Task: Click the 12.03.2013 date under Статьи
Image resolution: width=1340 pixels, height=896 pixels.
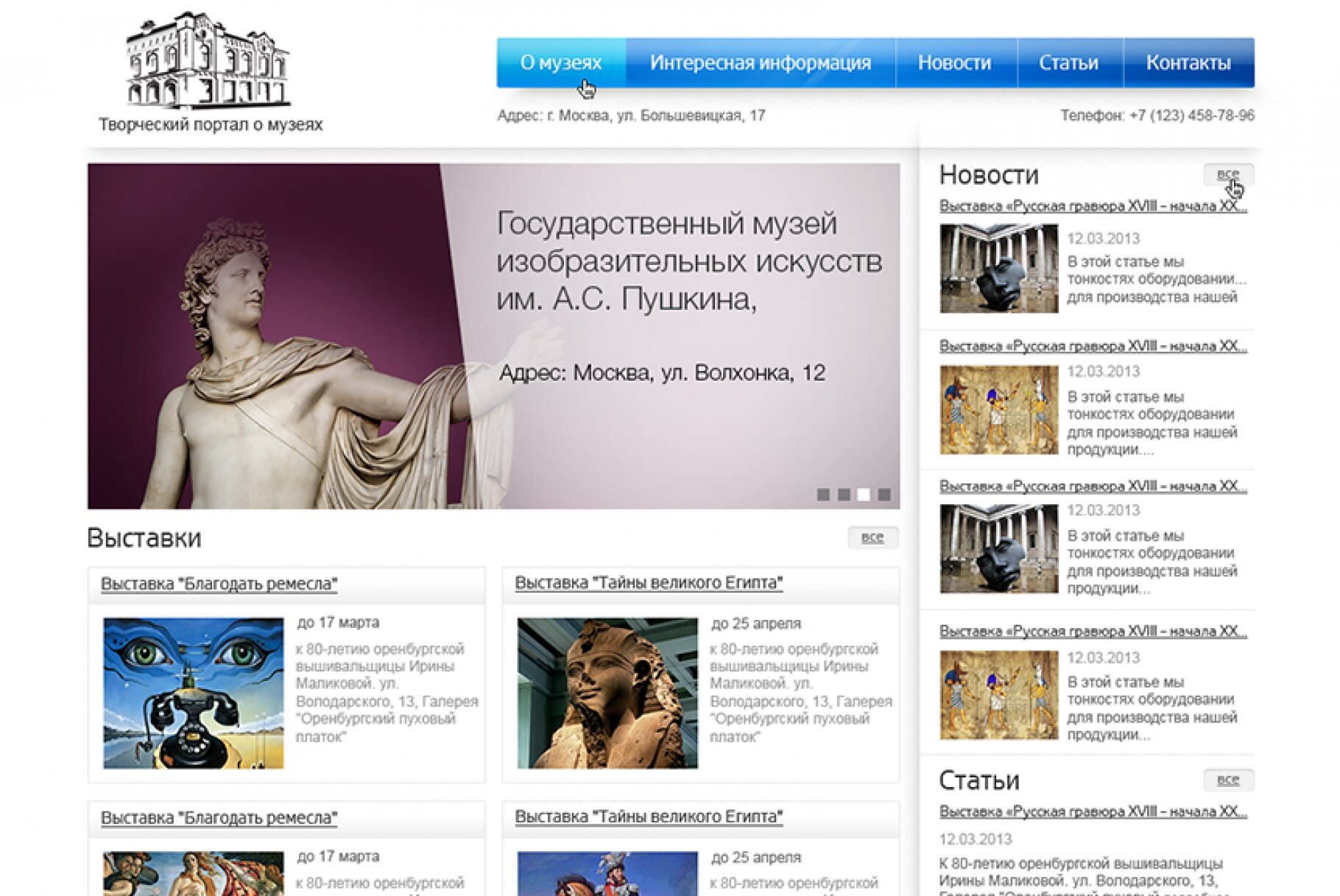Action: coord(976,839)
